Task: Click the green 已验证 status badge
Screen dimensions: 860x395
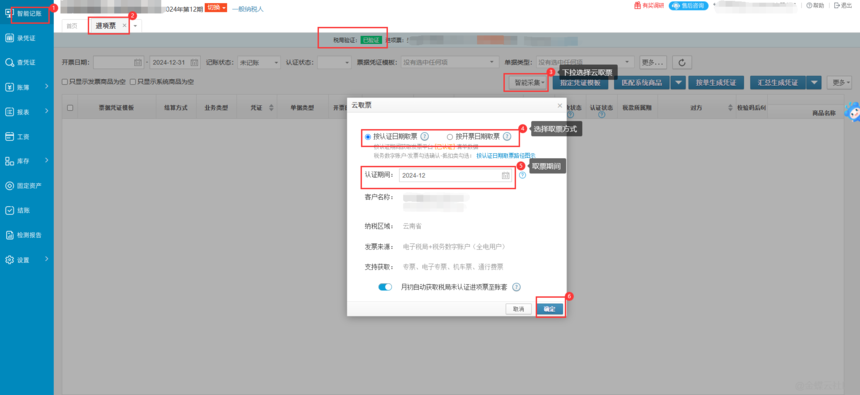Action: click(x=370, y=41)
